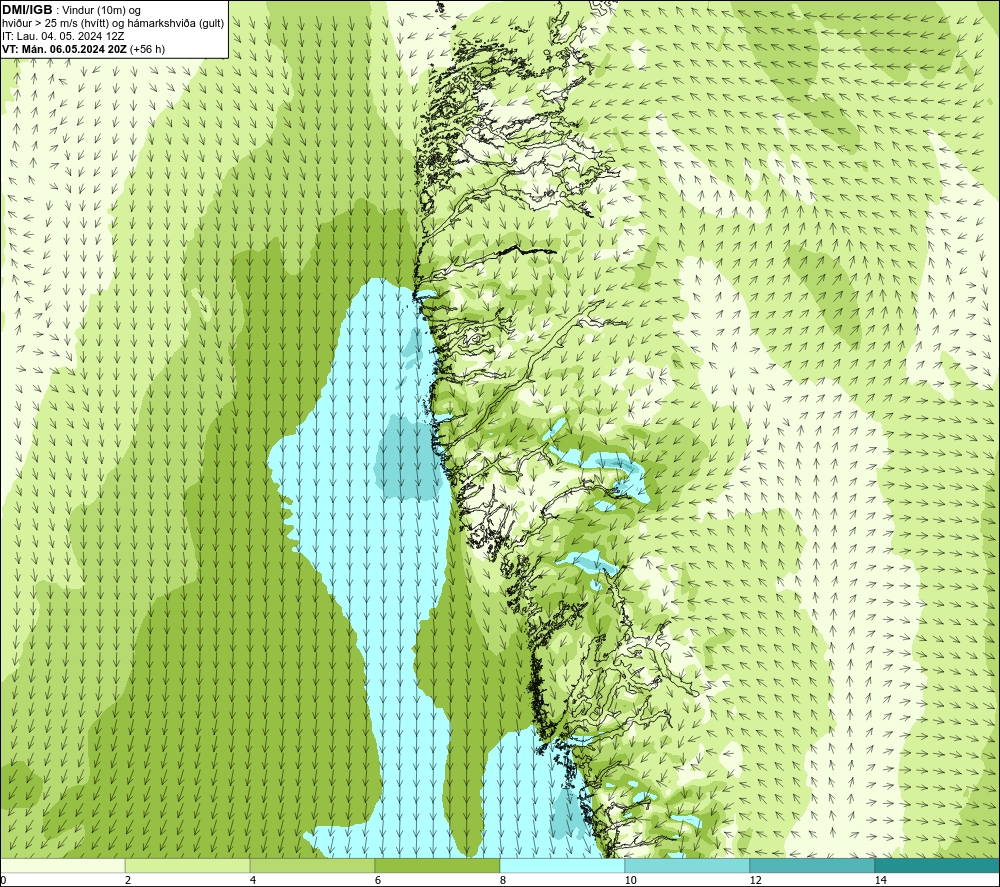Click the legend label '12'
Viewport: 1000px width, 887px height.
755,880
